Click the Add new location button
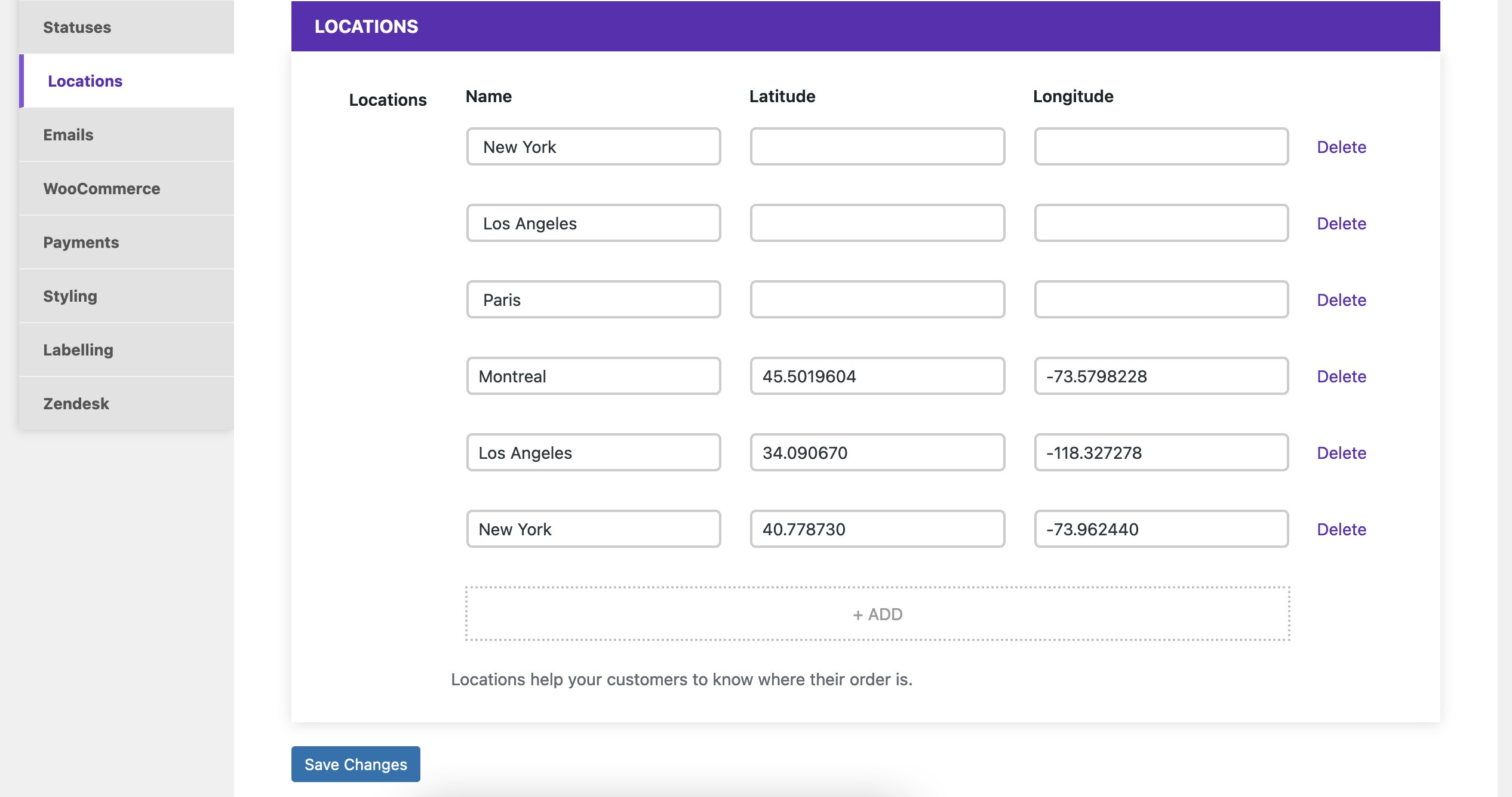The height and width of the screenshot is (797, 1512). [x=877, y=614]
